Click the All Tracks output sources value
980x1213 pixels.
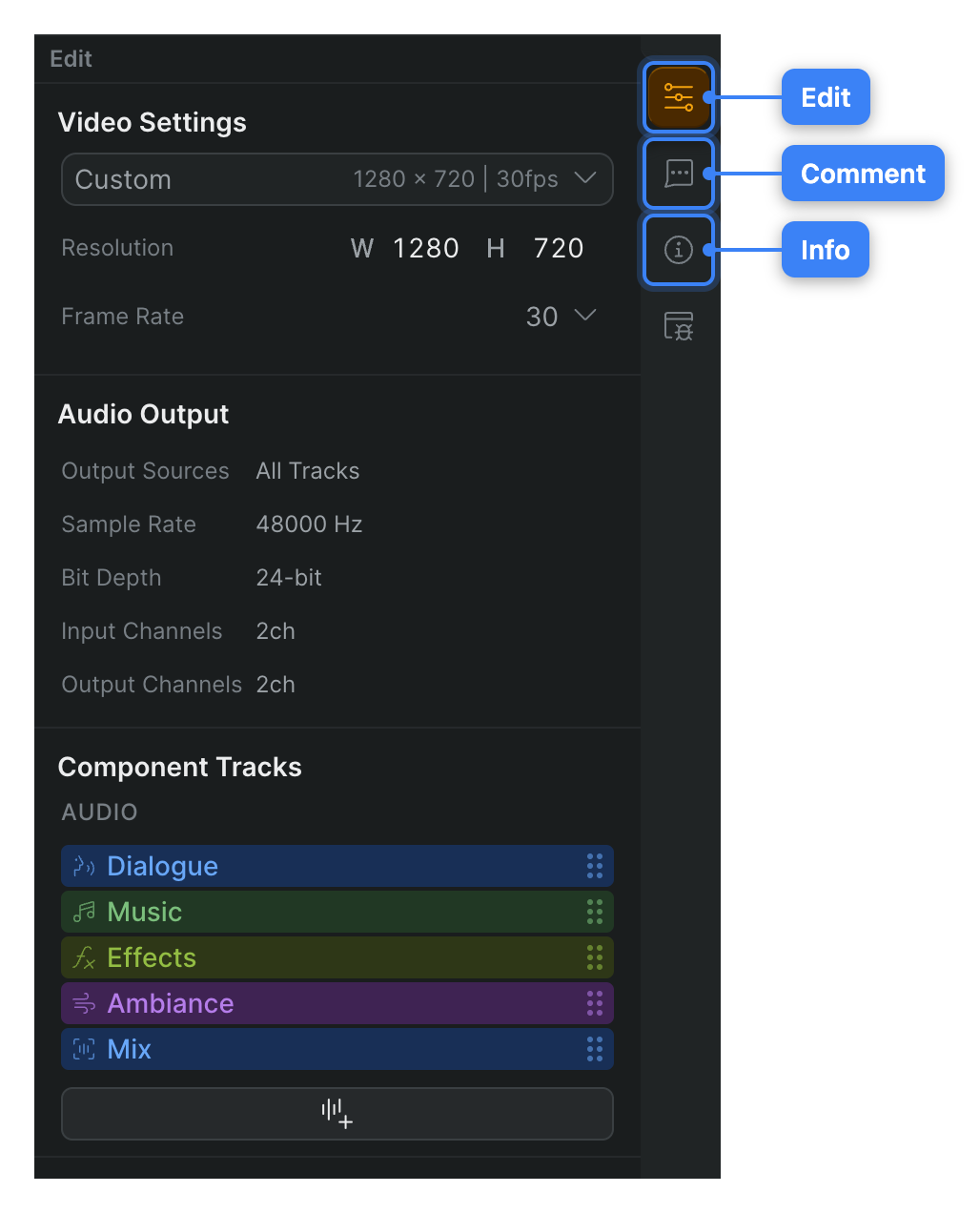[308, 471]
